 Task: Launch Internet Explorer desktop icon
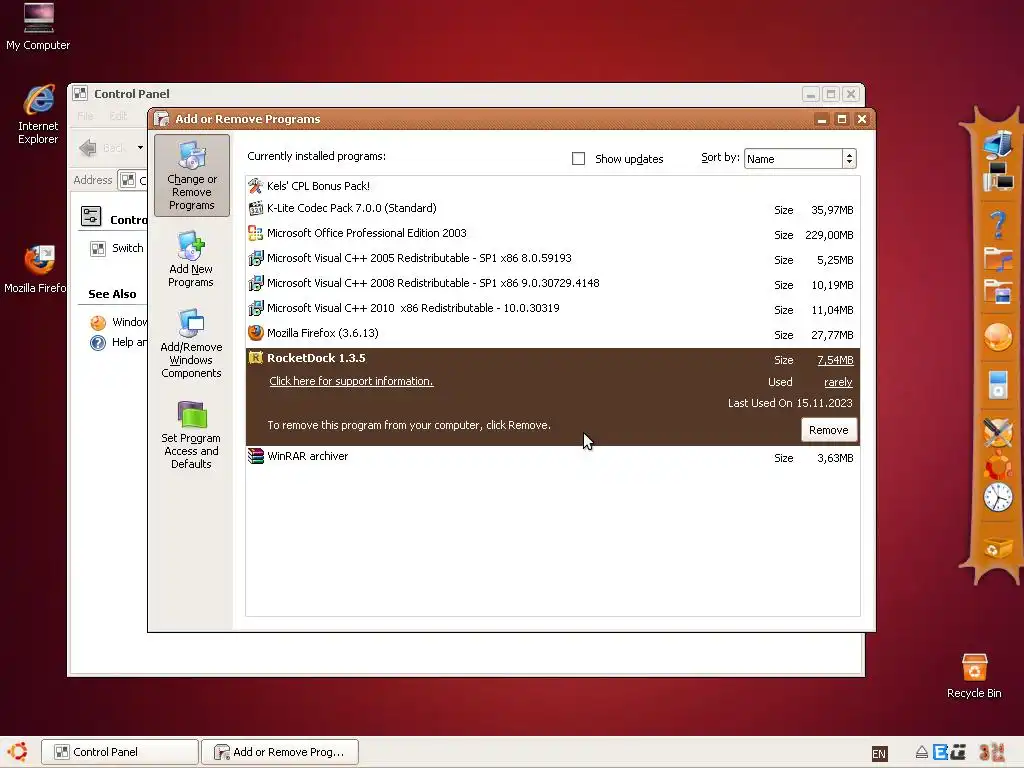coord(38,115)
